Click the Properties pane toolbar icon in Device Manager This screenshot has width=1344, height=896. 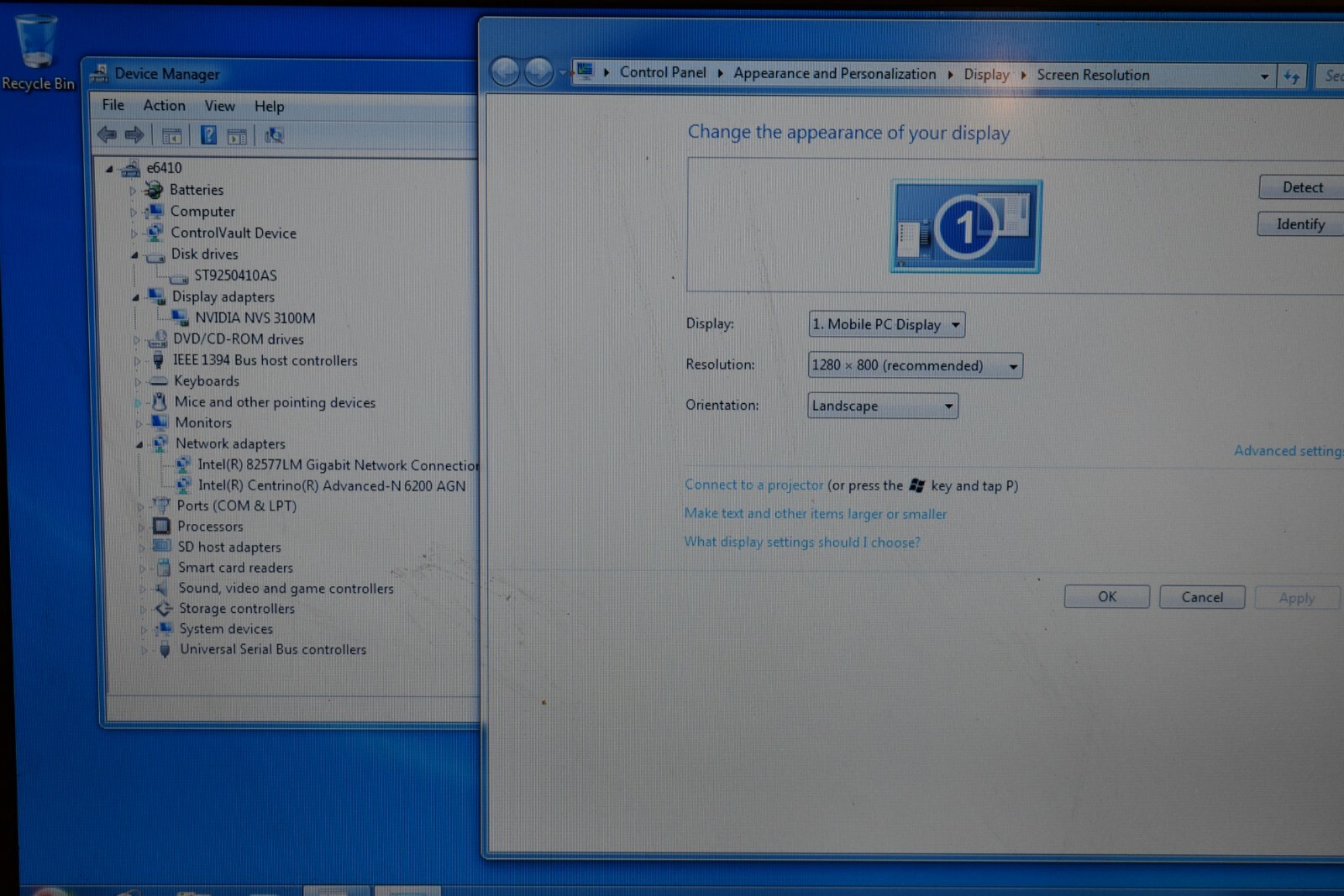click(237, 136)
